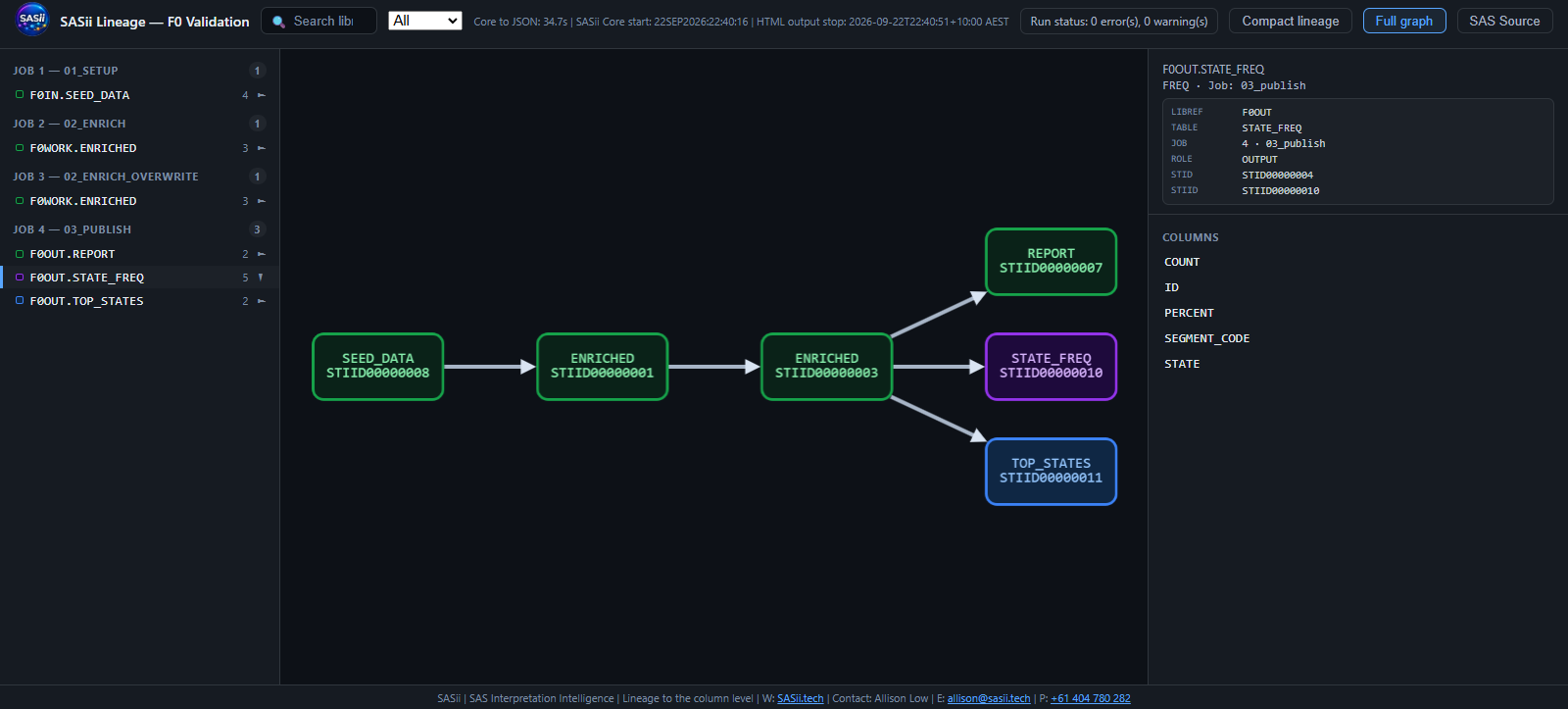Expand the Job 3 F0WORK.ENRICHED row arrow

tap(261, 201)
